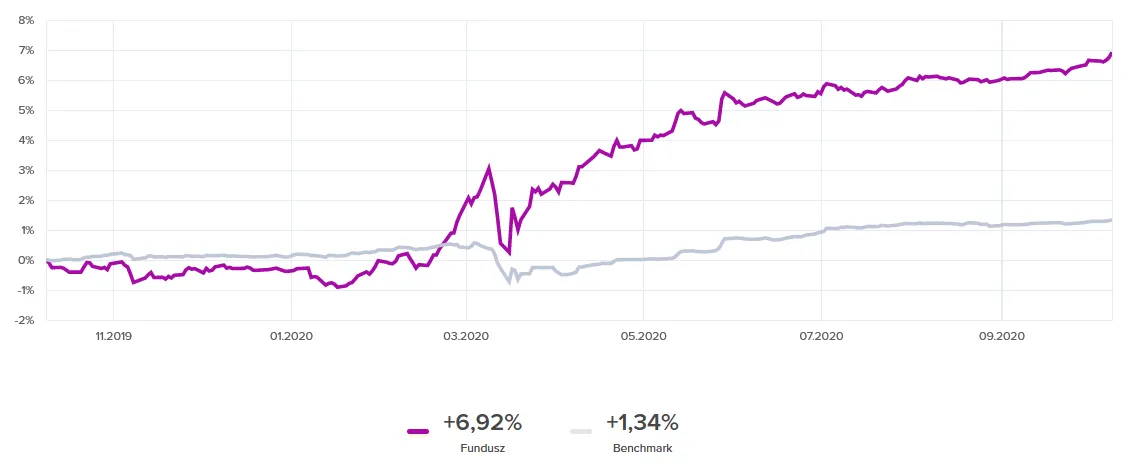Click the -2% y-axis label

25,320
